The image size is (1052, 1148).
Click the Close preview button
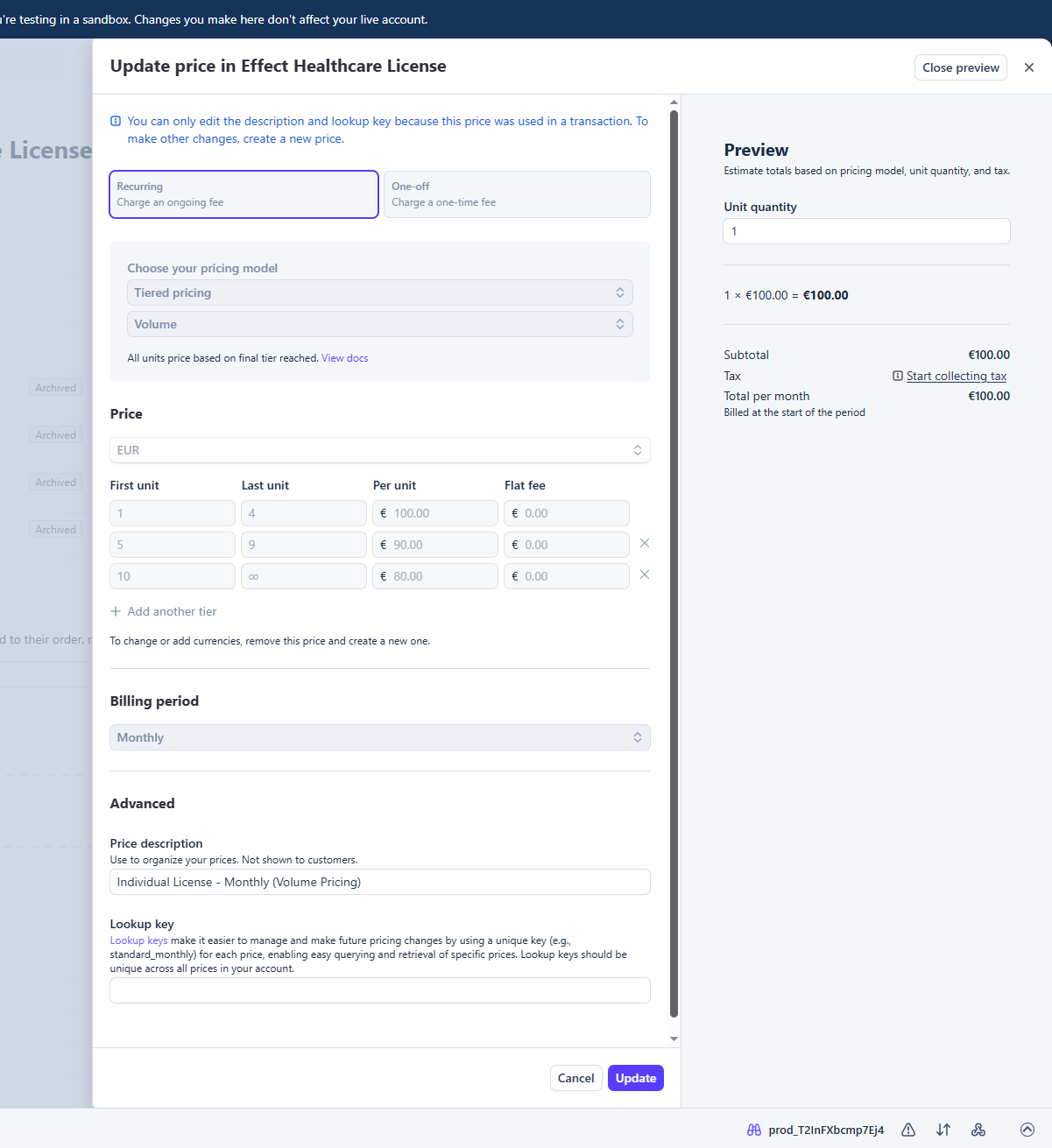tap(960, 67)
